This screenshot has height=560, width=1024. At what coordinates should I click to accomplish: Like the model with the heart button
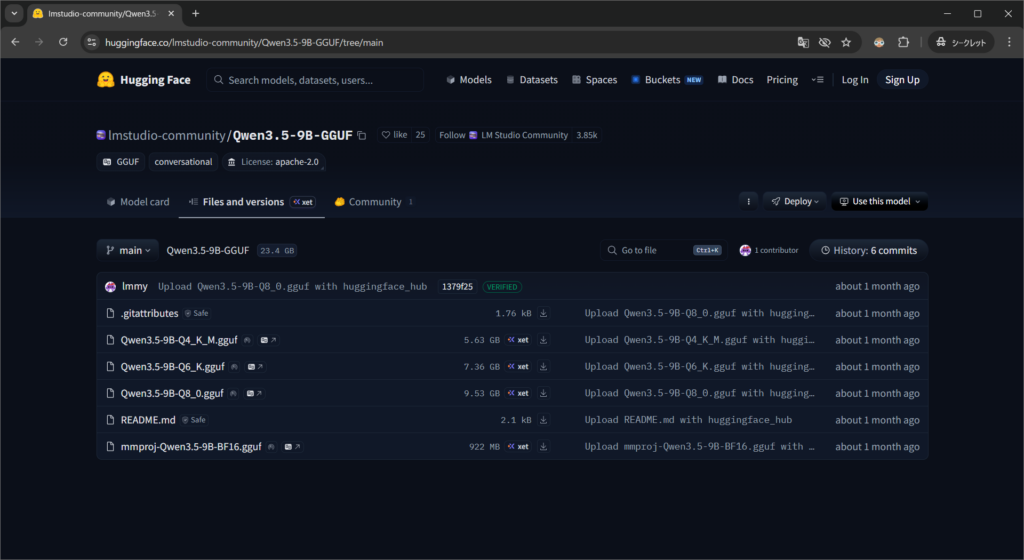pyautogui.click(x=394, y=135)
